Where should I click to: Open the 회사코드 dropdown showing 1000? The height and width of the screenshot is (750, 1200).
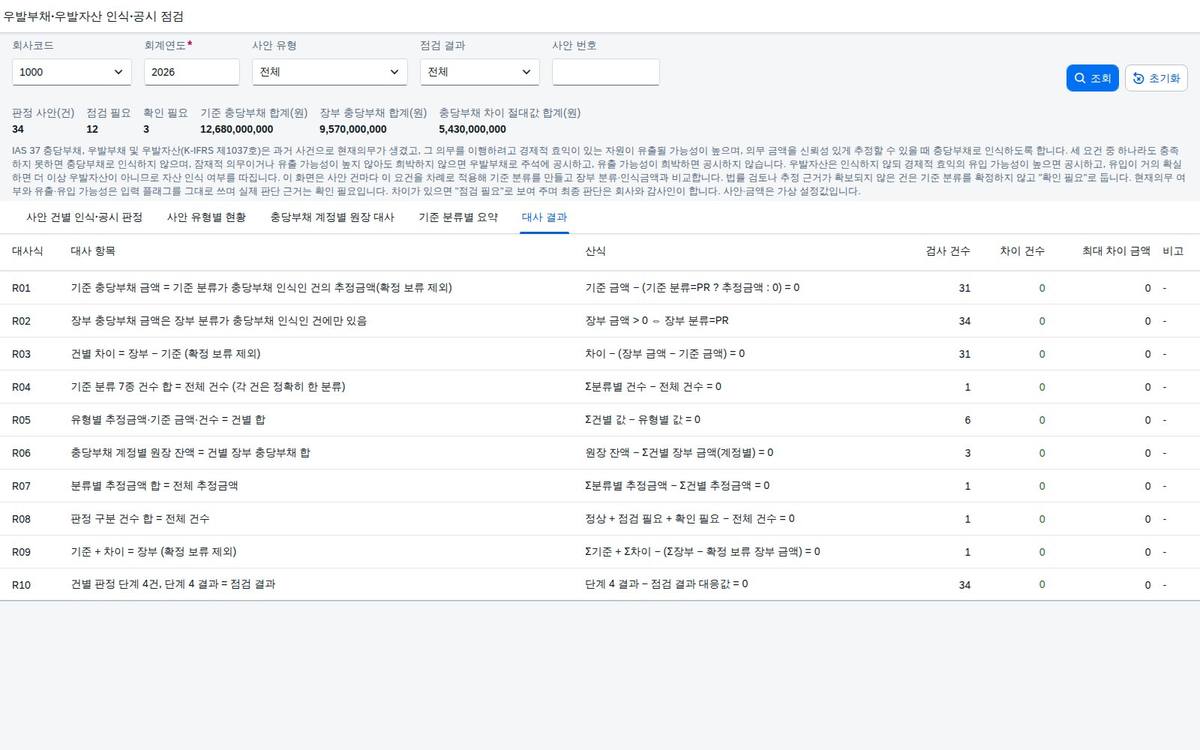click(72, 72)
